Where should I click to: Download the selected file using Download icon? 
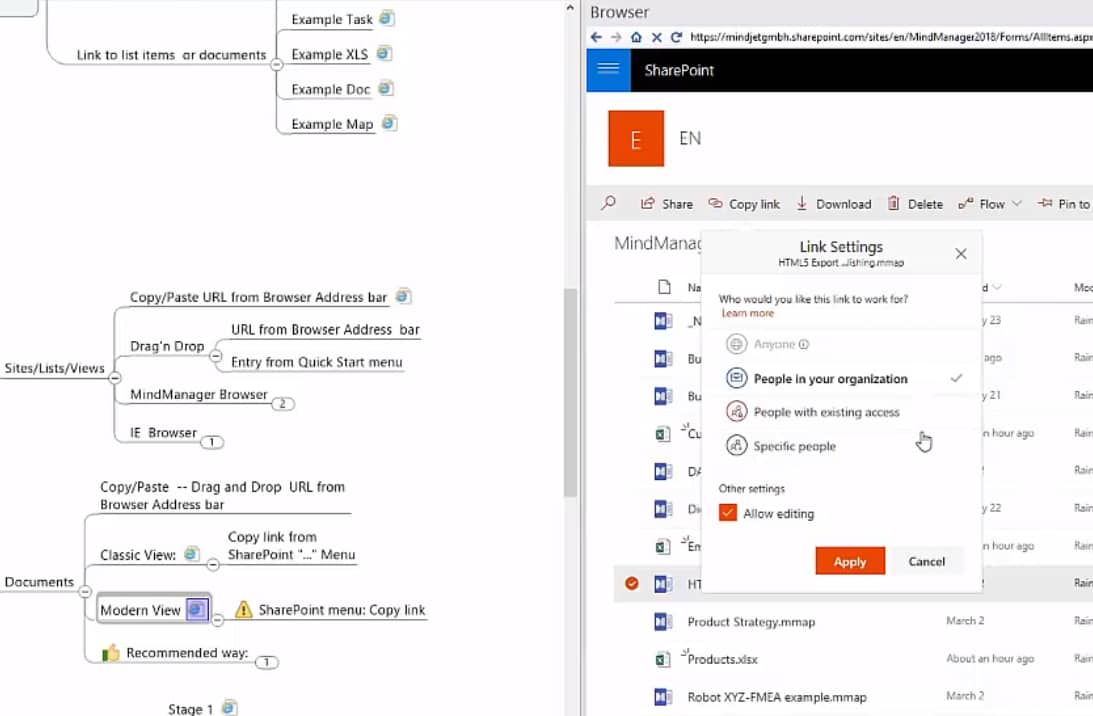pos(802,203)
